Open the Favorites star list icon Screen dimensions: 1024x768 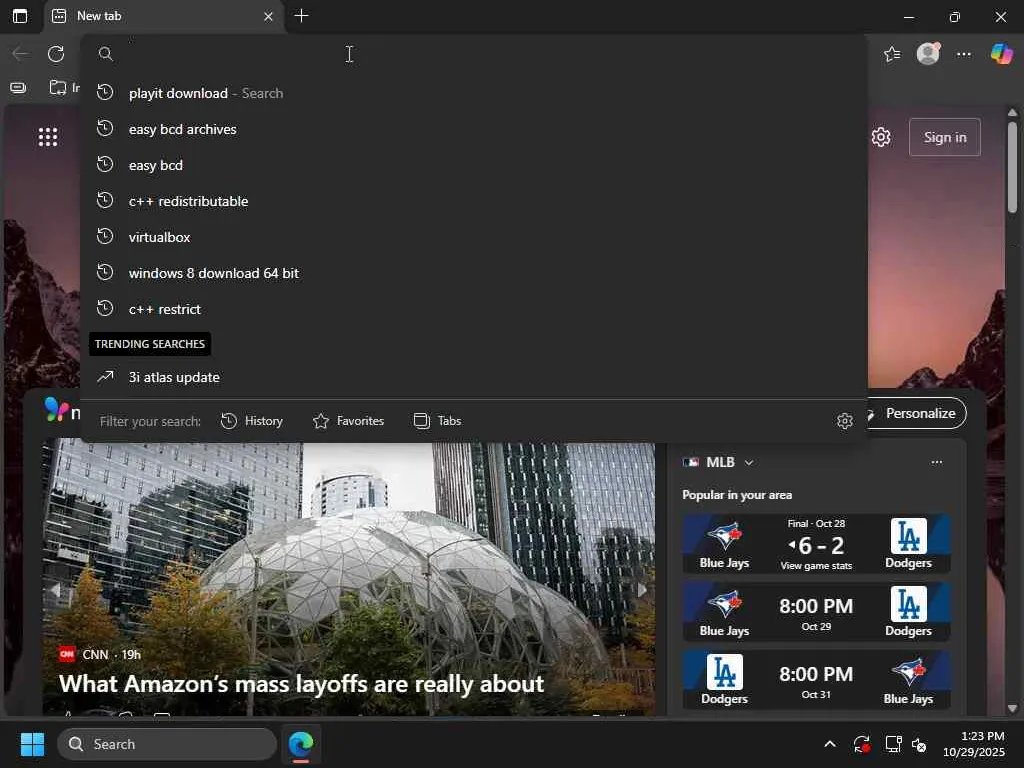click(892, 54)
